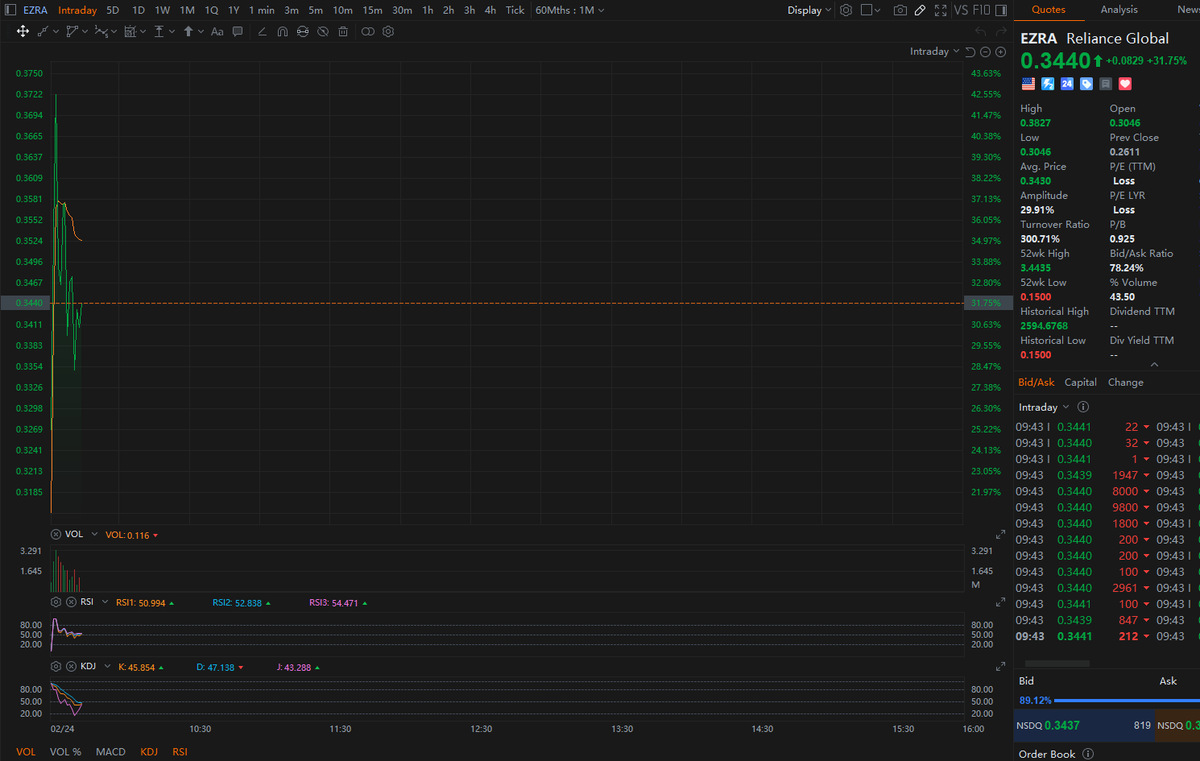Take a chart screenshot with camera icon
Viewport: 1200px width, 761px height.
click(x=900, y=10)
